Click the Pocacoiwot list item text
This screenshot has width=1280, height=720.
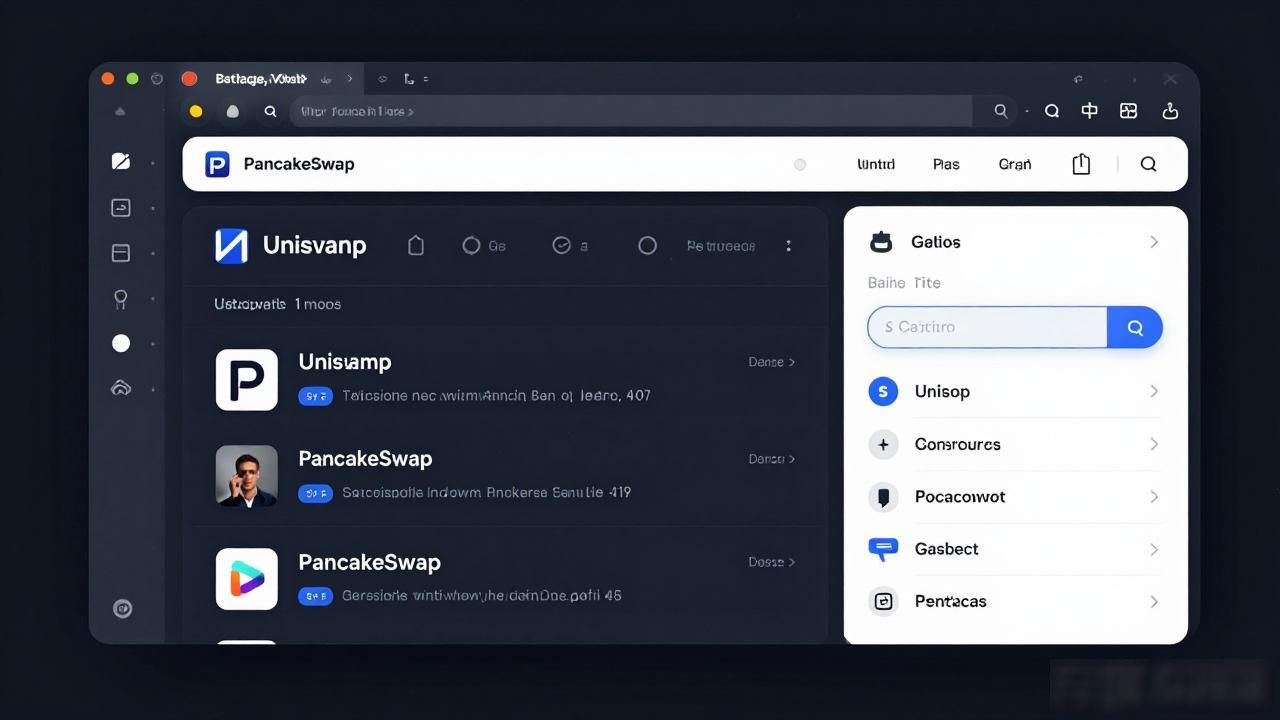960,497
